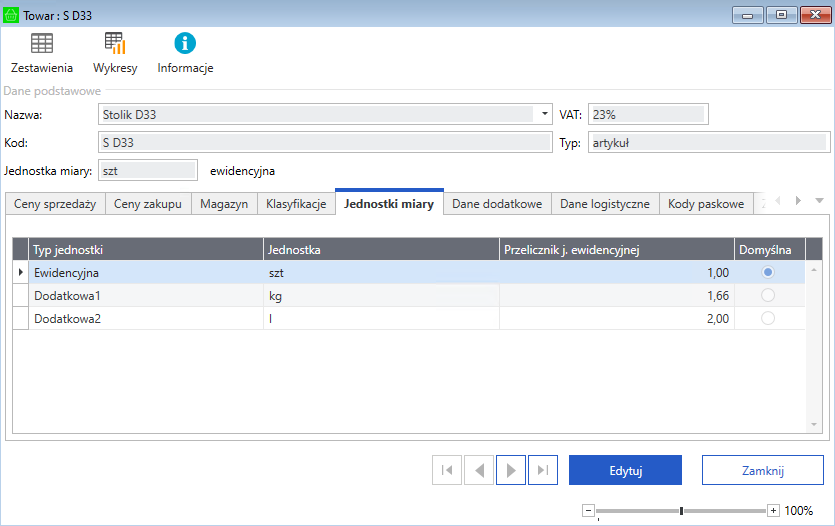
Task: Jump to the last record
Action: [x=541, y=470]
